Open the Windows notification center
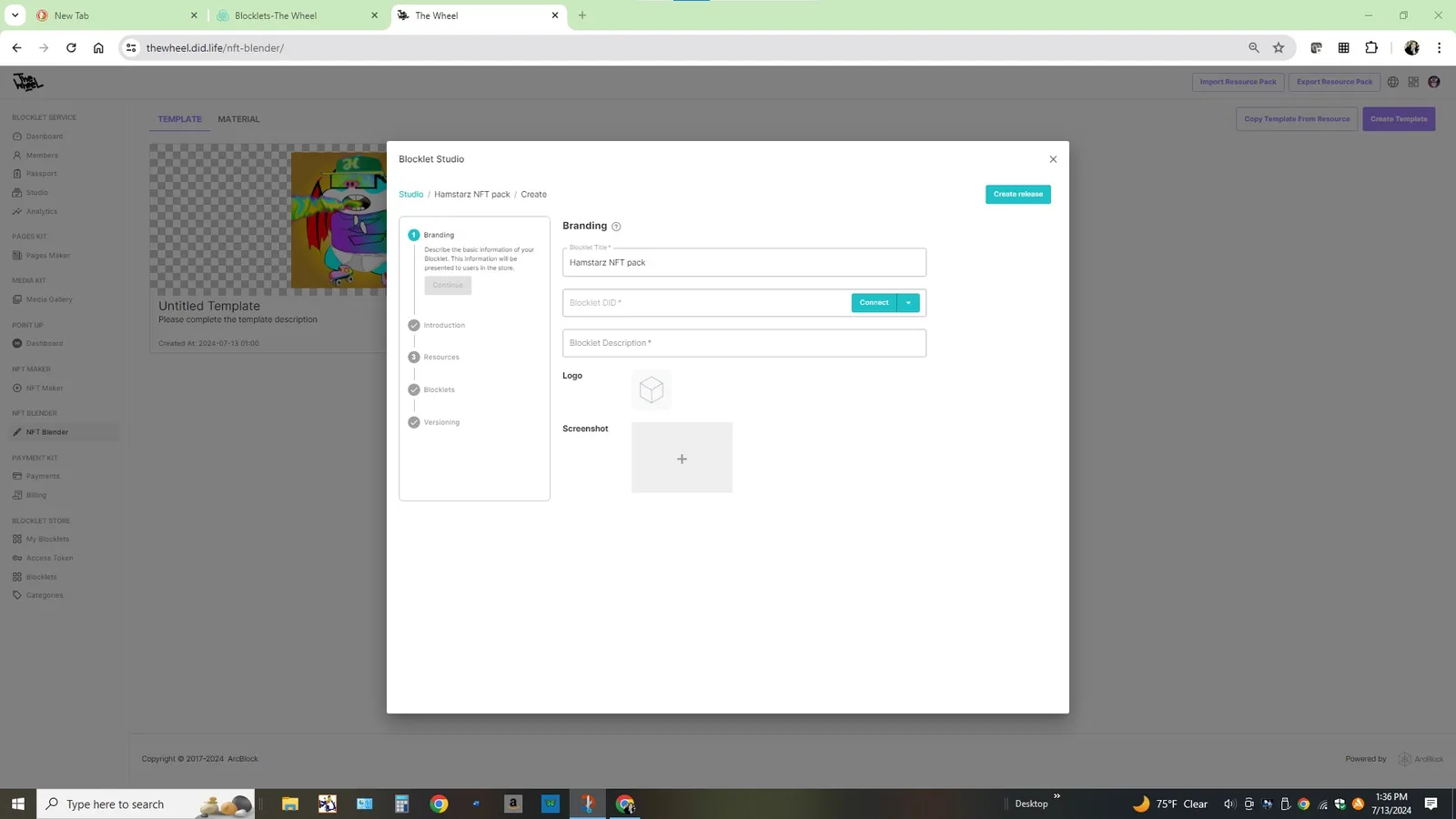Screen dimensions: 1456x819 pos(1431,804)
